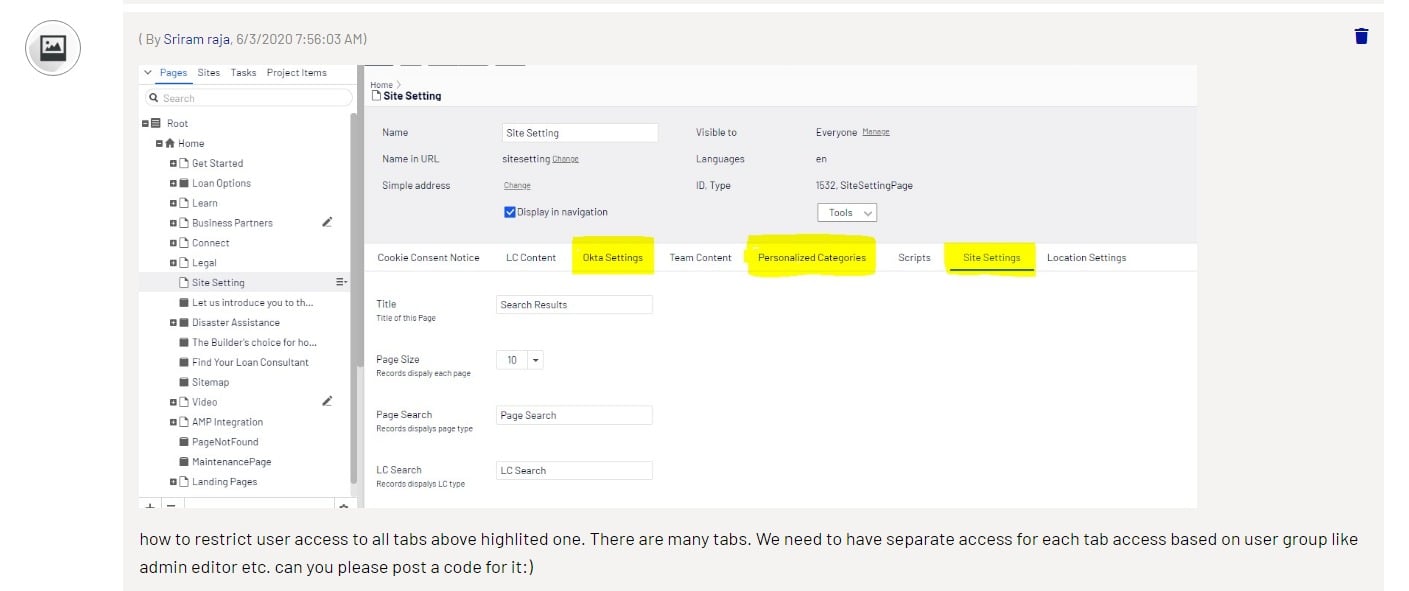
Task: Click the image avatar icon beside the post
Action: [53, 47]
